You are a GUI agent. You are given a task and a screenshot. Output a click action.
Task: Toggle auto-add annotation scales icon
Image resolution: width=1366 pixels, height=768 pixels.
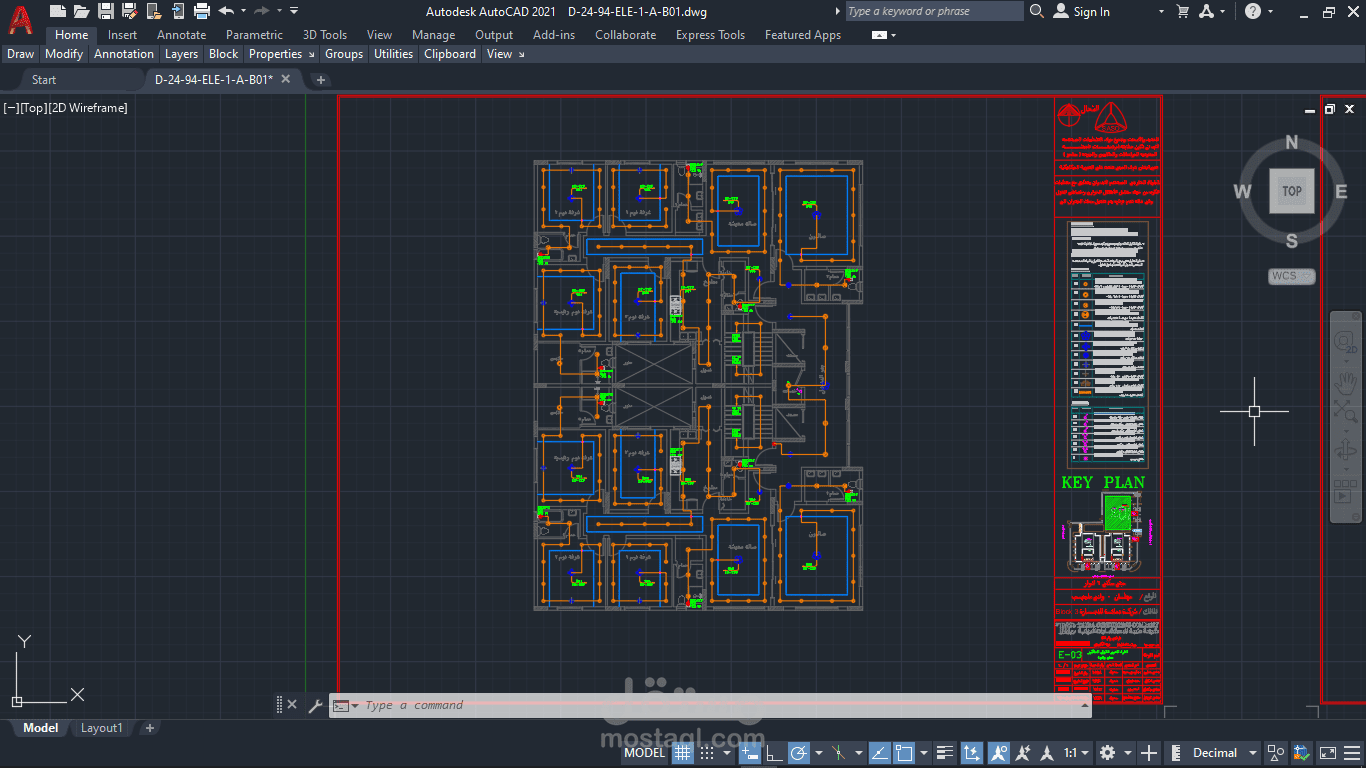1023,753
